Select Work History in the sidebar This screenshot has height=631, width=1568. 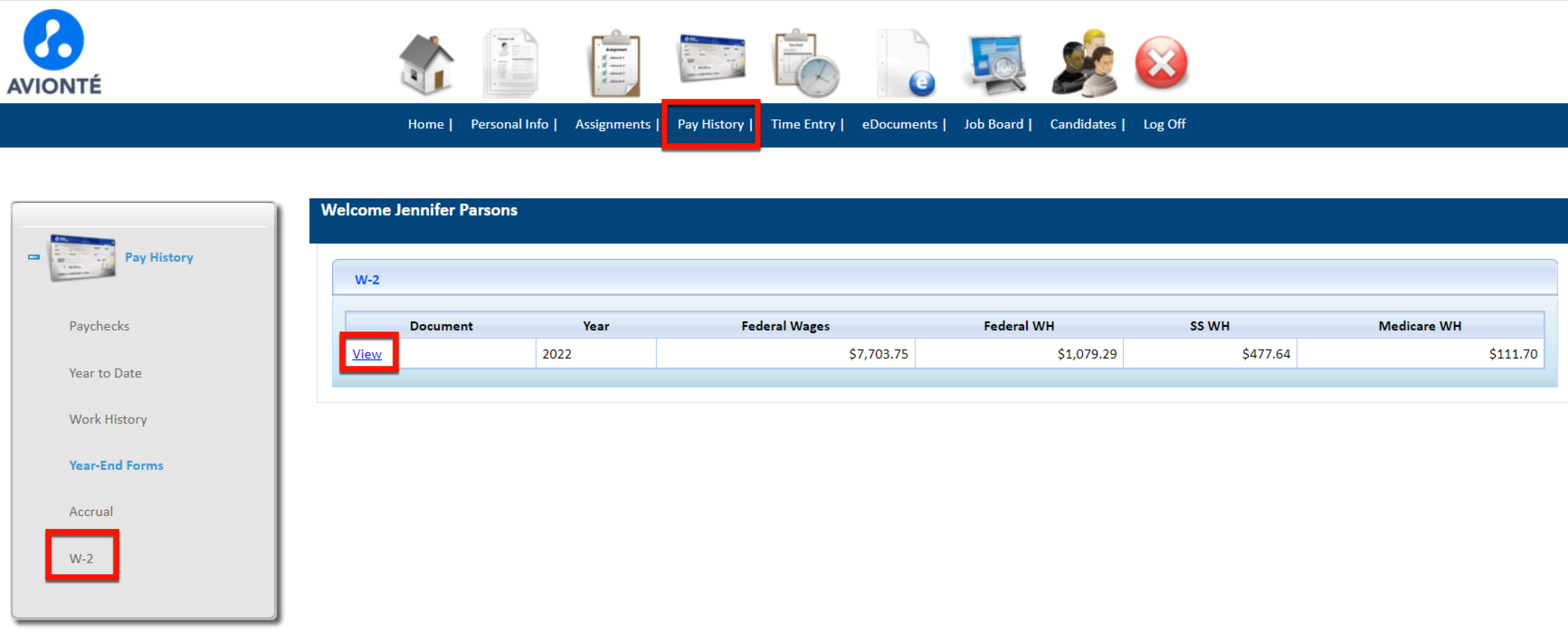pyautogui.click(x=108, y=420)
